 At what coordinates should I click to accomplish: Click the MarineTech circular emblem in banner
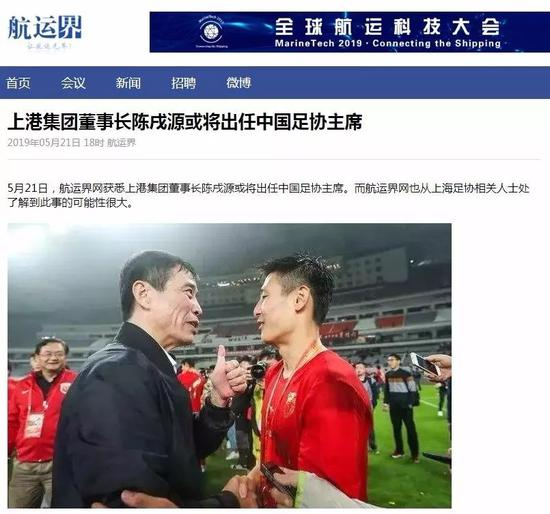click(211, 32)
